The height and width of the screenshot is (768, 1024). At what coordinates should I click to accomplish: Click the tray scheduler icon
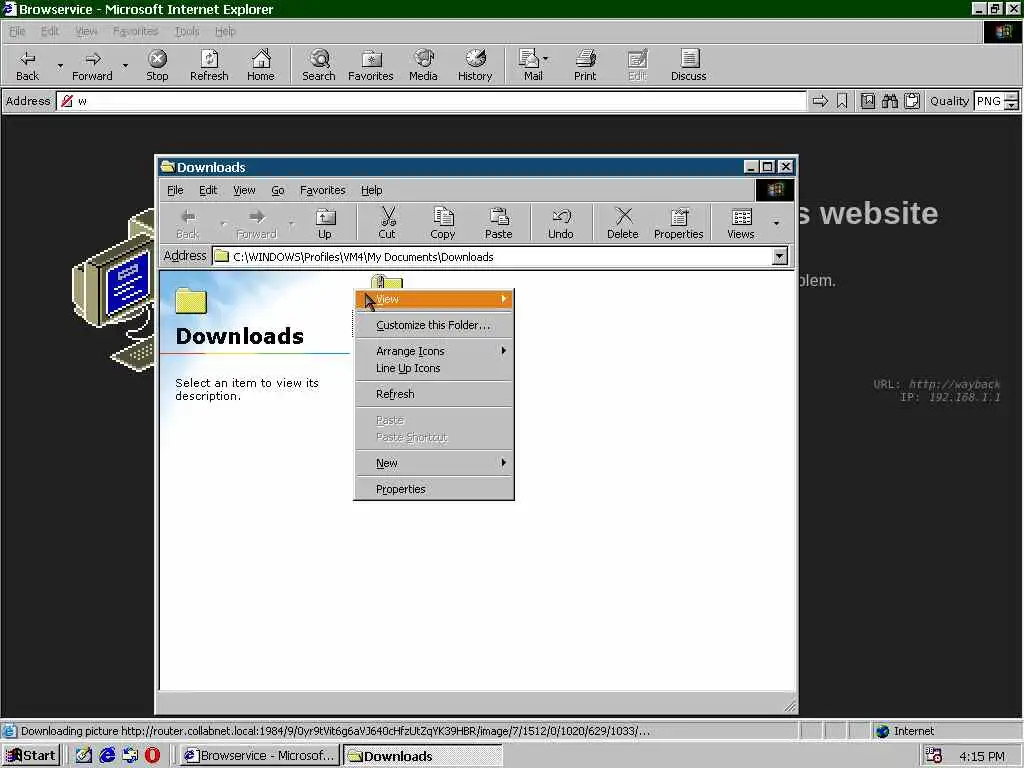click(934, 755)
